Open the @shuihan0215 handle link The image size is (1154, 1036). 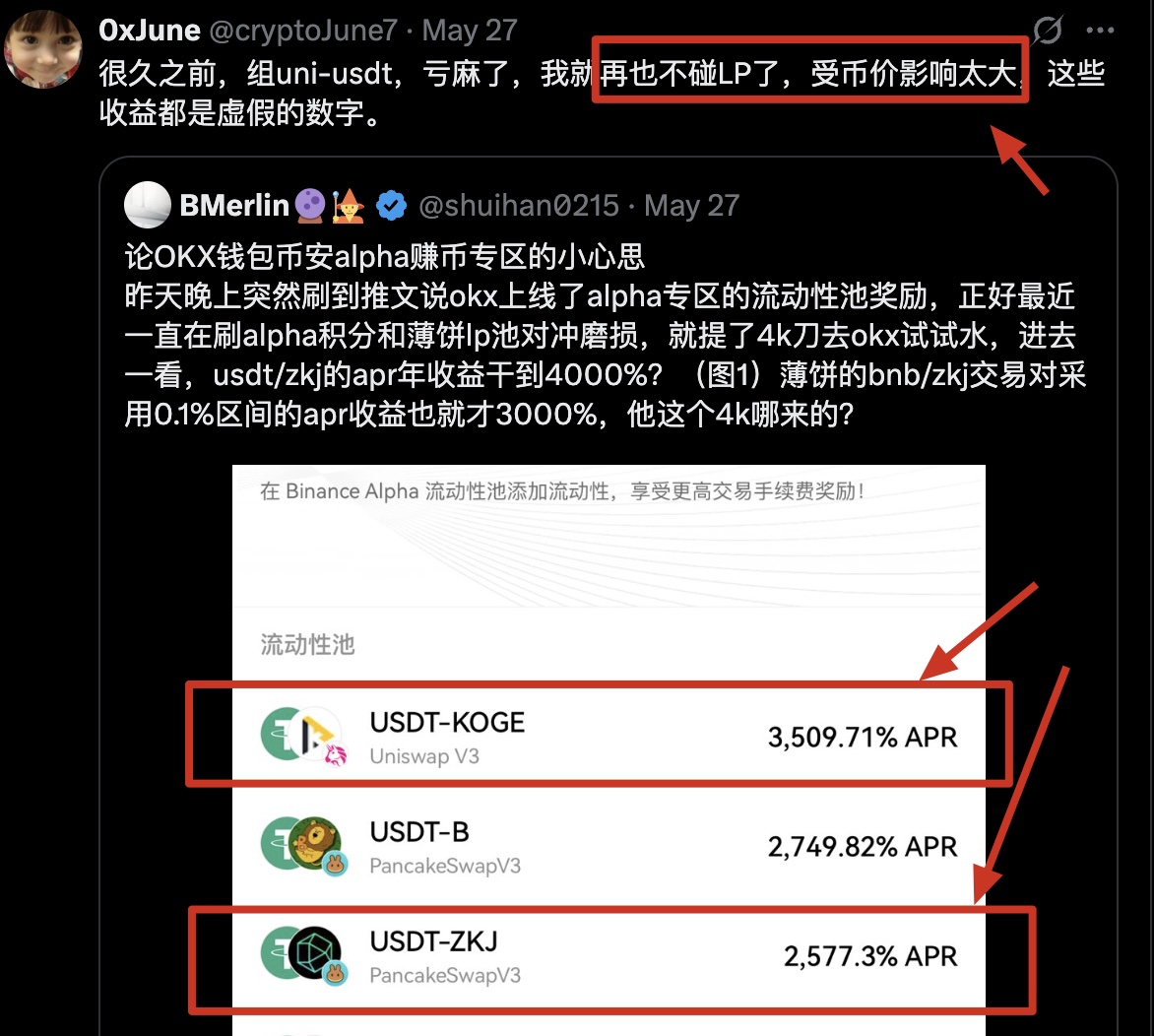tap(519, 206)
